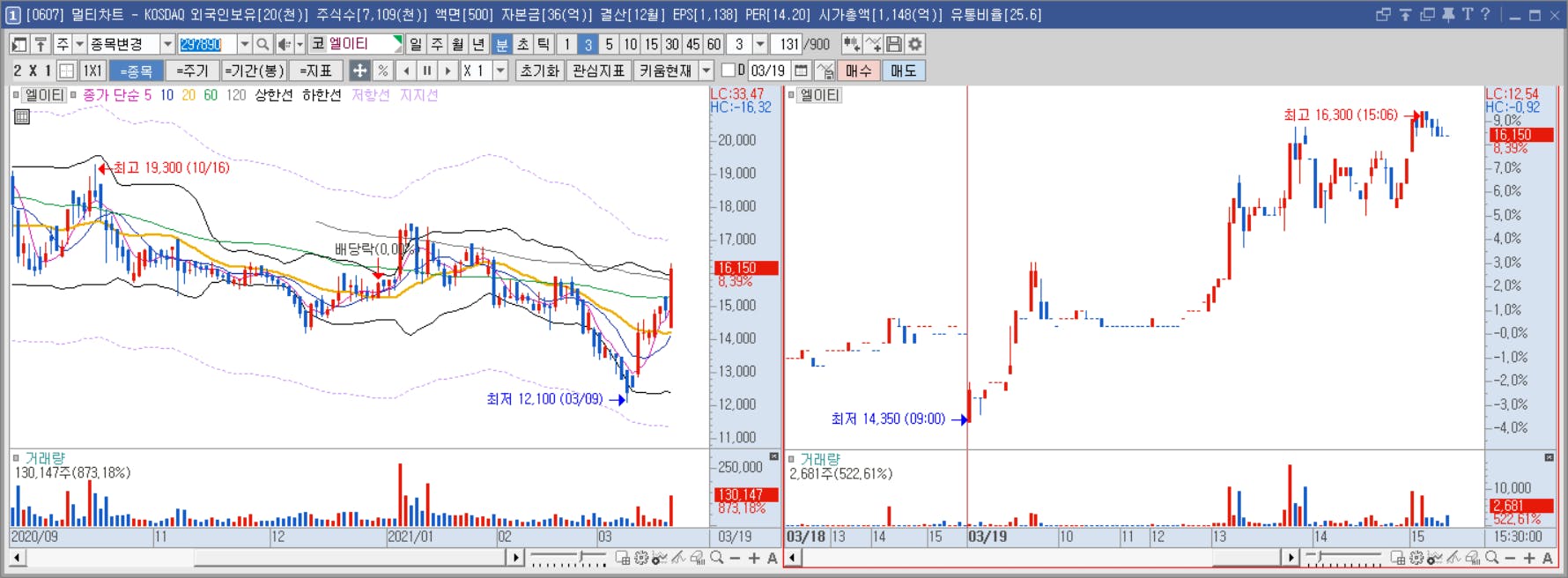The width and height of the screenshot is (1568, 578).
Task: Select 15-minute interval button
Action: point(651,44)
